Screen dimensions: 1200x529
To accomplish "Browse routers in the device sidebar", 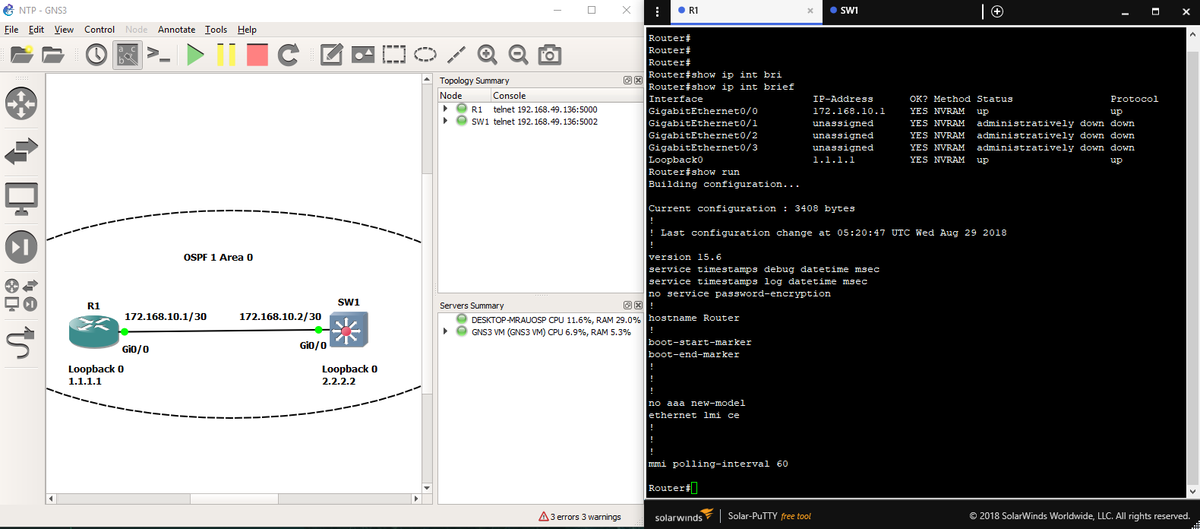I will tap(23, 102).
